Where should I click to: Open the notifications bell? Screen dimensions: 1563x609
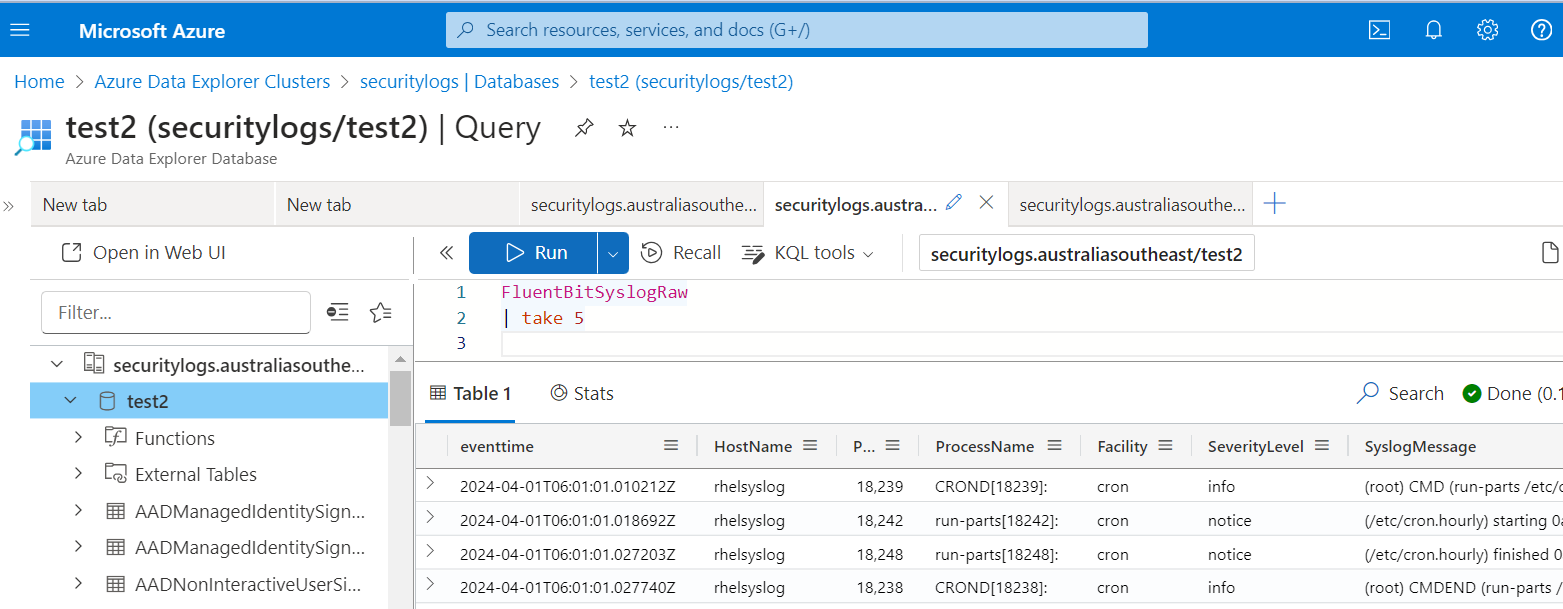coord(1433,30)
